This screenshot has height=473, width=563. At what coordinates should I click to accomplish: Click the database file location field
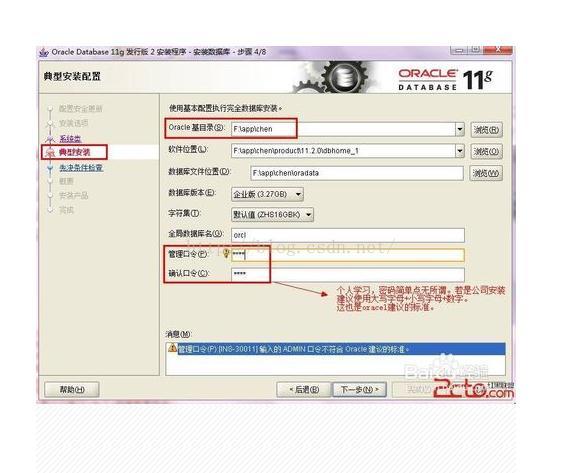pos(357,173)
